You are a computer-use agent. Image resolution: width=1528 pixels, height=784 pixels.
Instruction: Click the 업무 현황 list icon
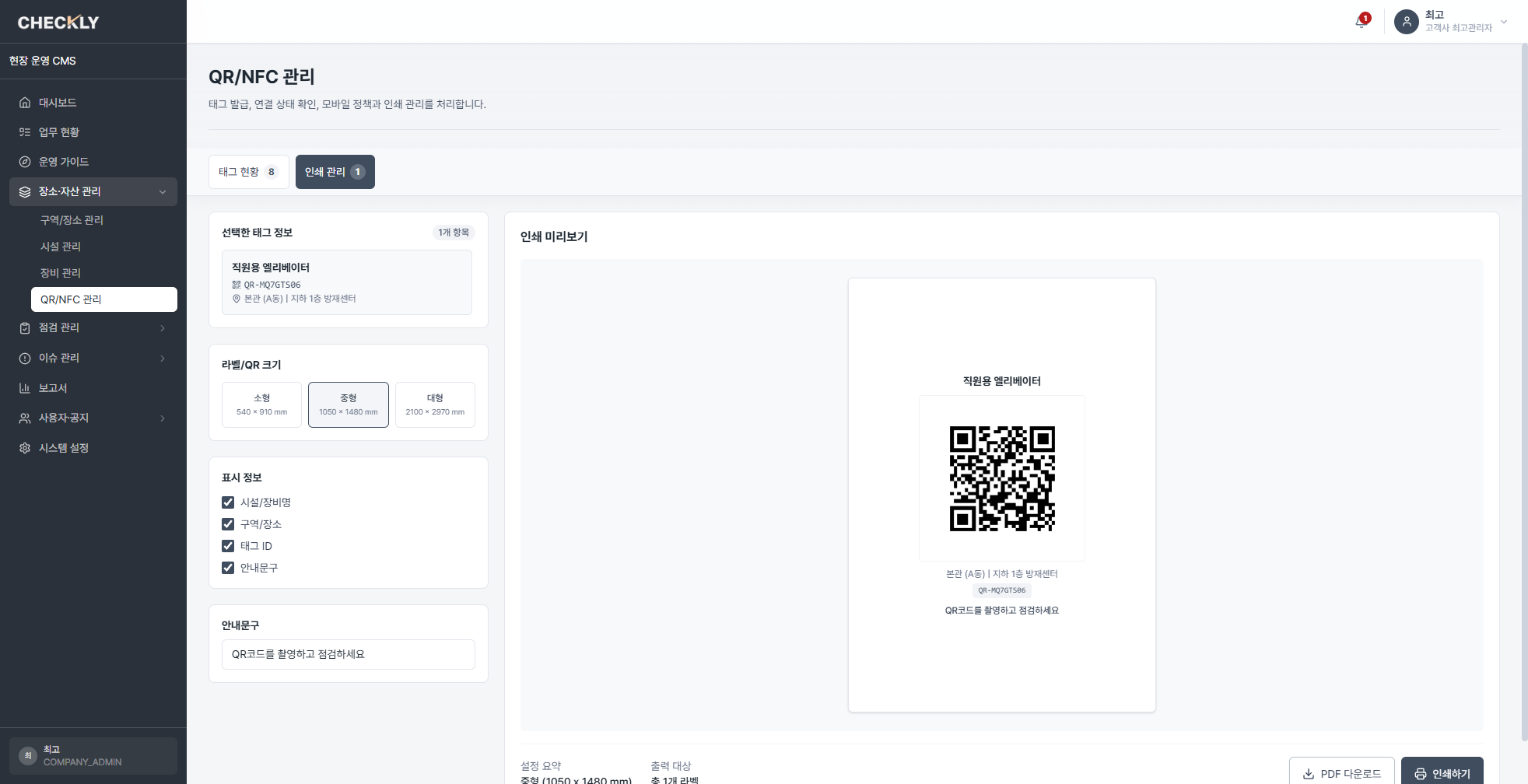pyautogui.click(x=25, y=132)
